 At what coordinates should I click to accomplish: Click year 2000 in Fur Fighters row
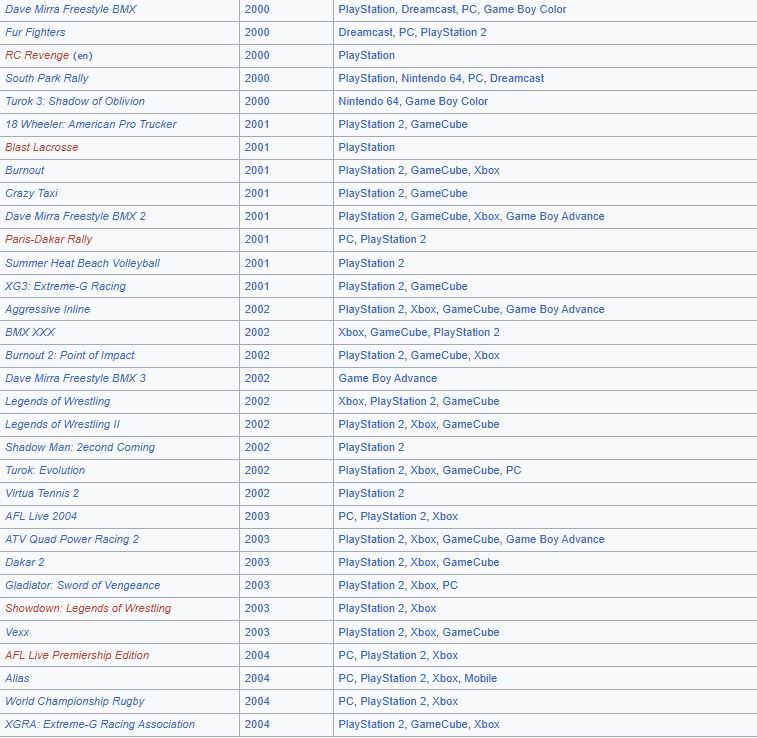[x=257, y=32]
